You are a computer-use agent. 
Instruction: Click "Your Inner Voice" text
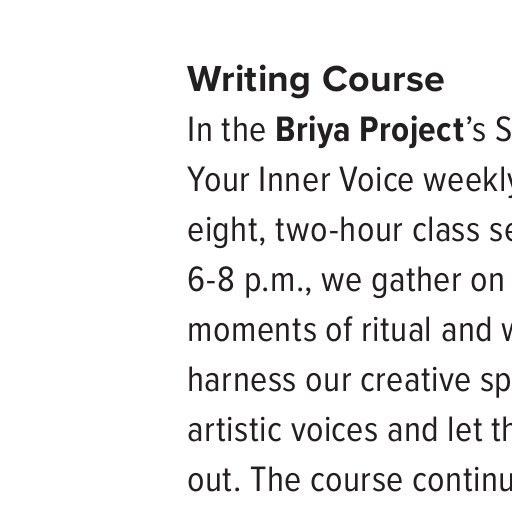(301, 180)
